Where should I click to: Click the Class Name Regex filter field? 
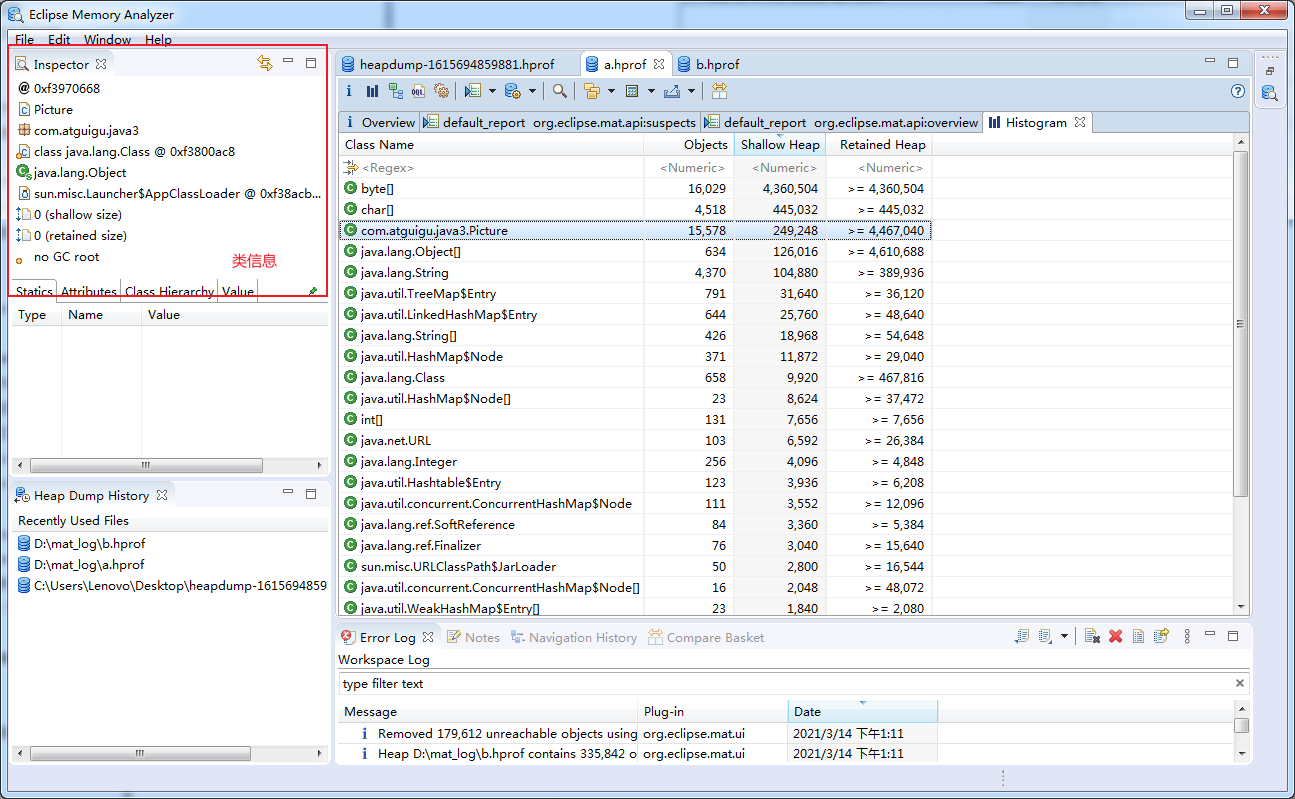tap(492, 168)
